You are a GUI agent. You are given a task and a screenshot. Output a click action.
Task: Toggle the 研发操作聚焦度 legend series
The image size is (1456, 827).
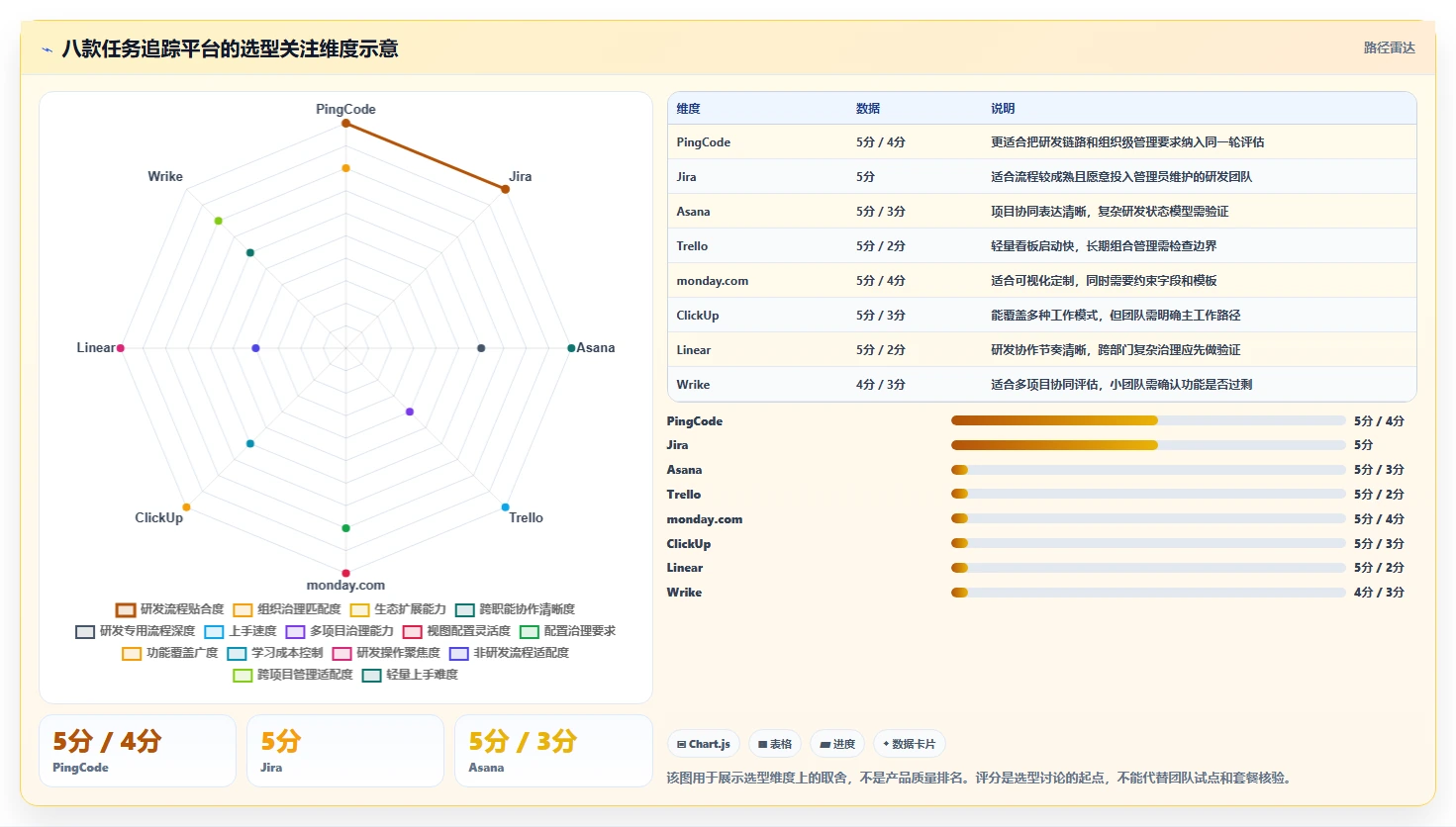[386, 653]
